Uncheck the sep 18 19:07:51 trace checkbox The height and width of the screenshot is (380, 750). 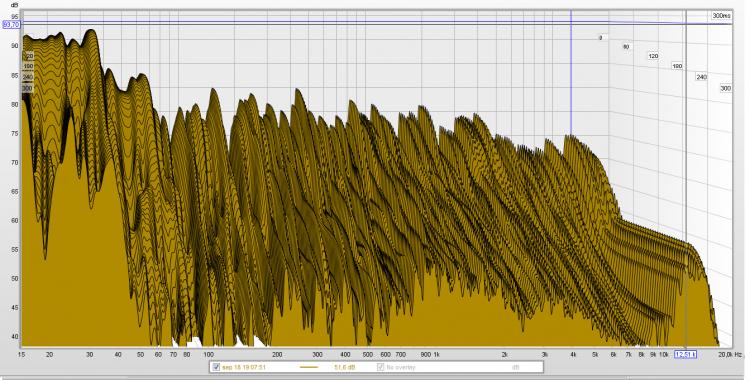pyautogui.click(x=216, y=367)
